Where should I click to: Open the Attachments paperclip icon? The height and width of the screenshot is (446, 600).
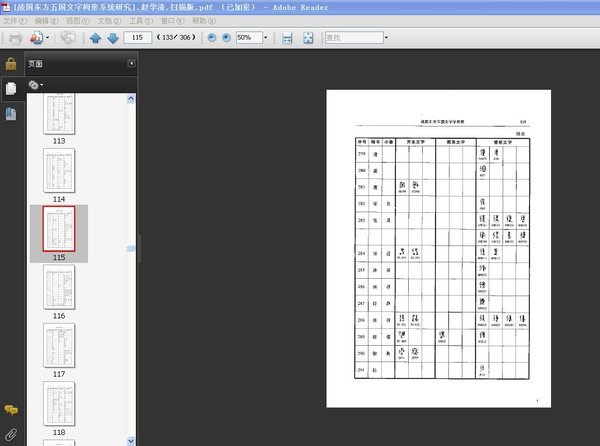[11, 435]
